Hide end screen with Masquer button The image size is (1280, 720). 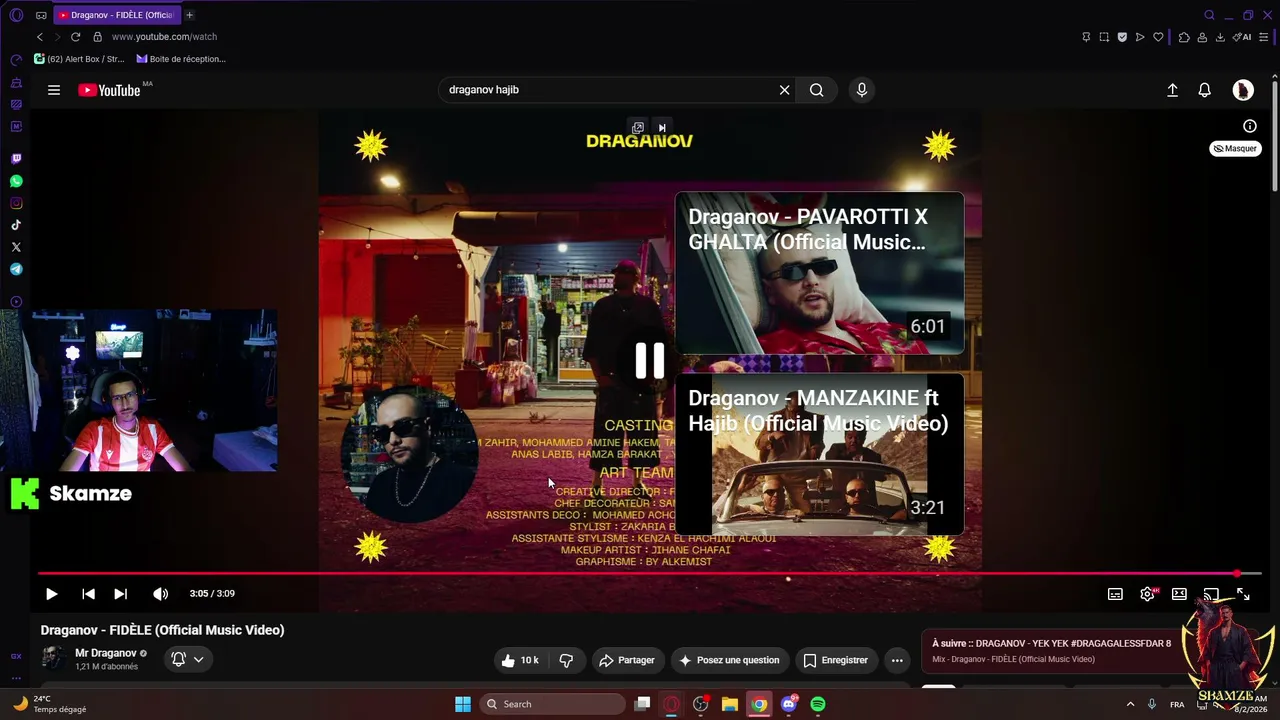(1235, 148)
